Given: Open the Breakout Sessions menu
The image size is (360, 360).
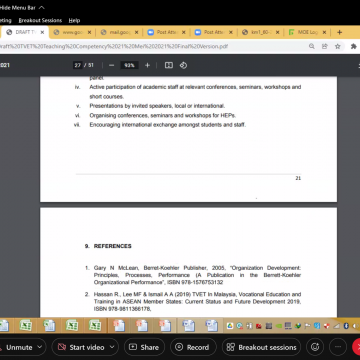Looking at the screenshot, I should click(40, 20).
